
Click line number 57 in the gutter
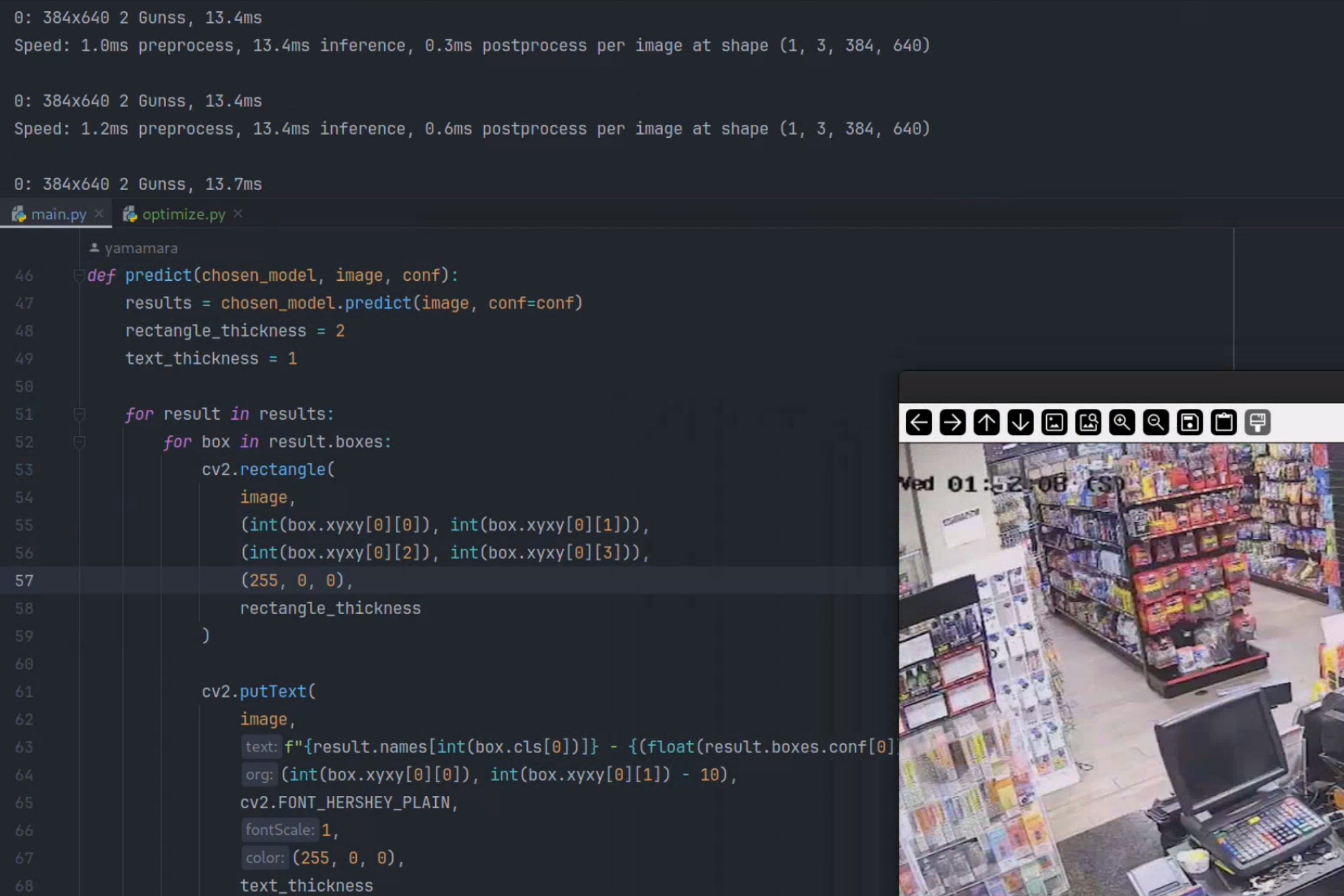(x=24, y=581)
